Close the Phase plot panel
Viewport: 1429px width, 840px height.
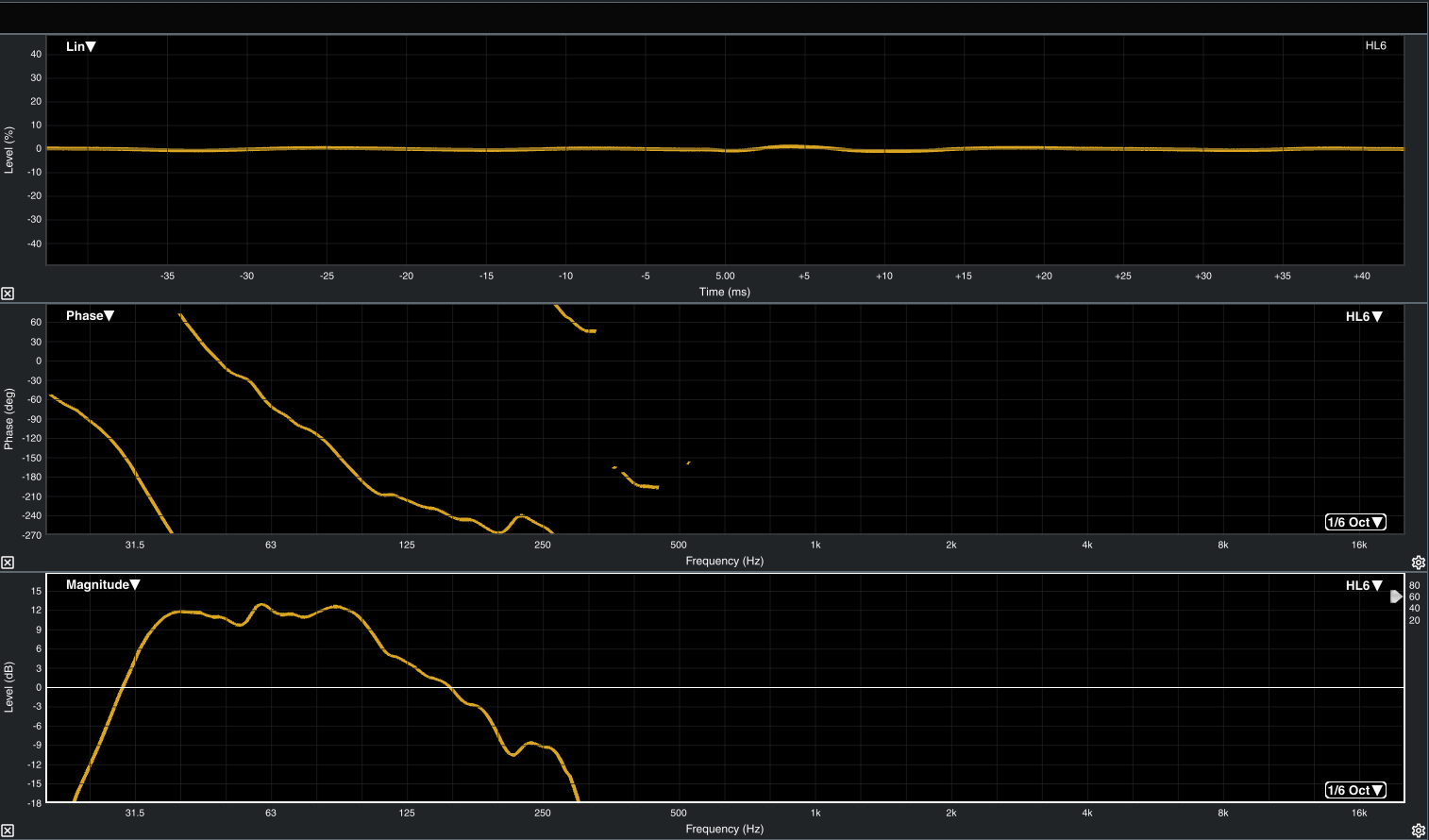(x=8, y=563)
